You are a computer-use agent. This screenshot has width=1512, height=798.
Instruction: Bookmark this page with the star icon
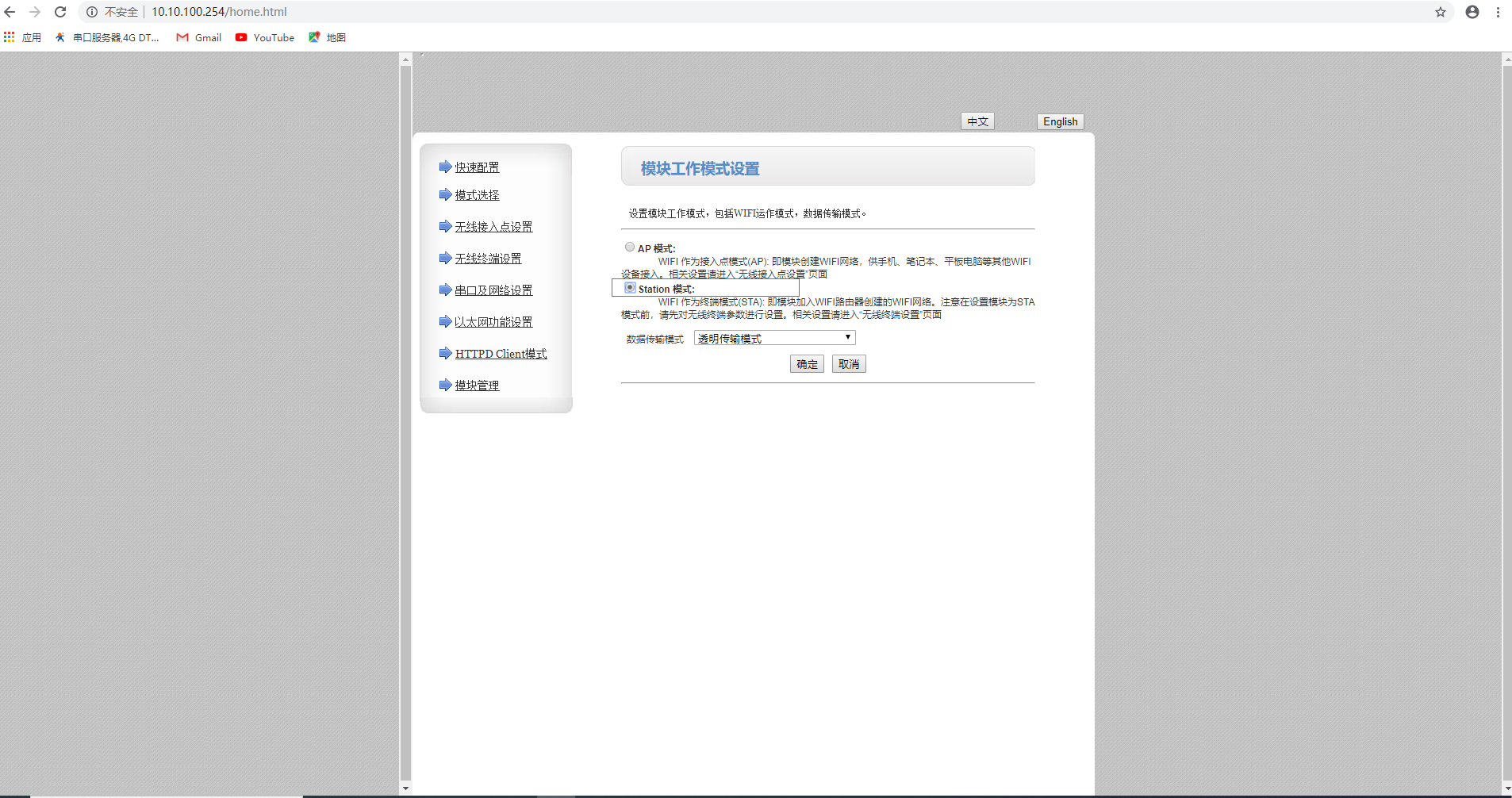(1440, 12)
